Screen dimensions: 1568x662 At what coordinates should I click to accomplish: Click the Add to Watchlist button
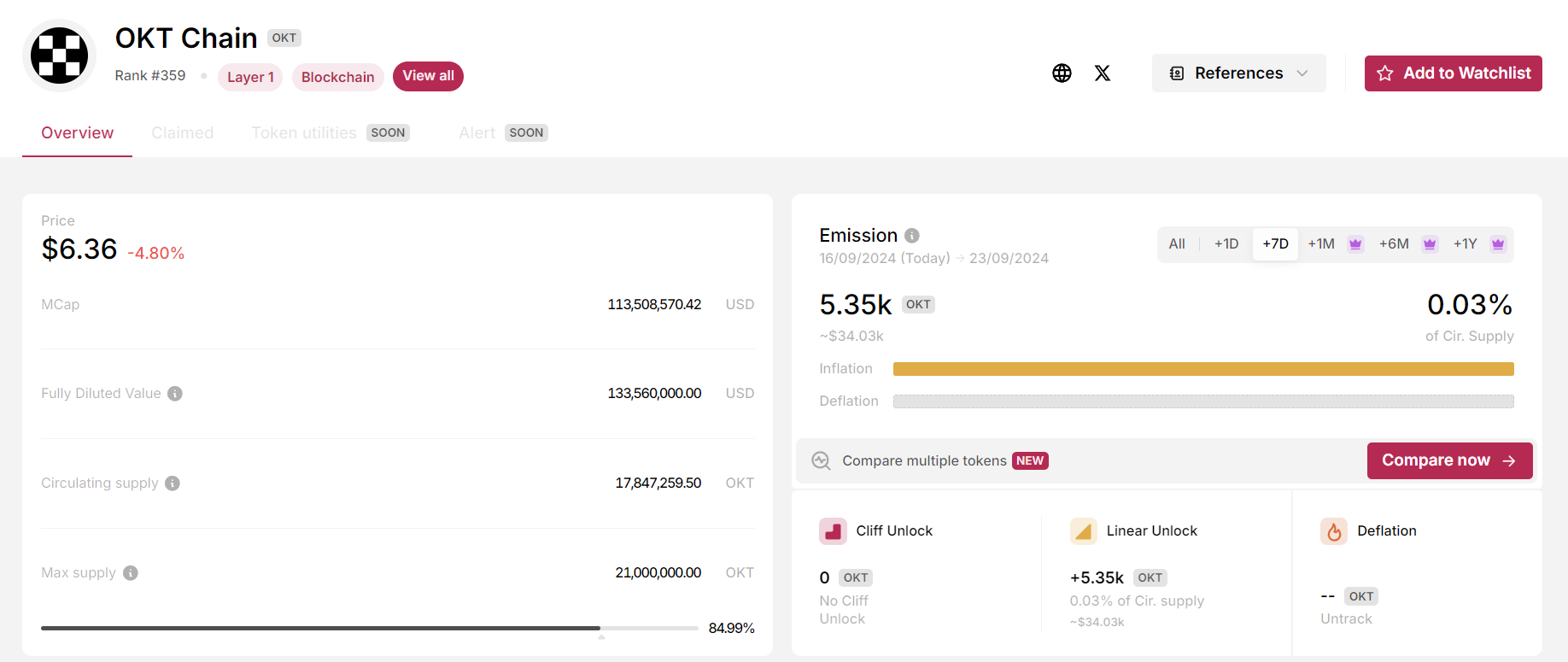1453,73
